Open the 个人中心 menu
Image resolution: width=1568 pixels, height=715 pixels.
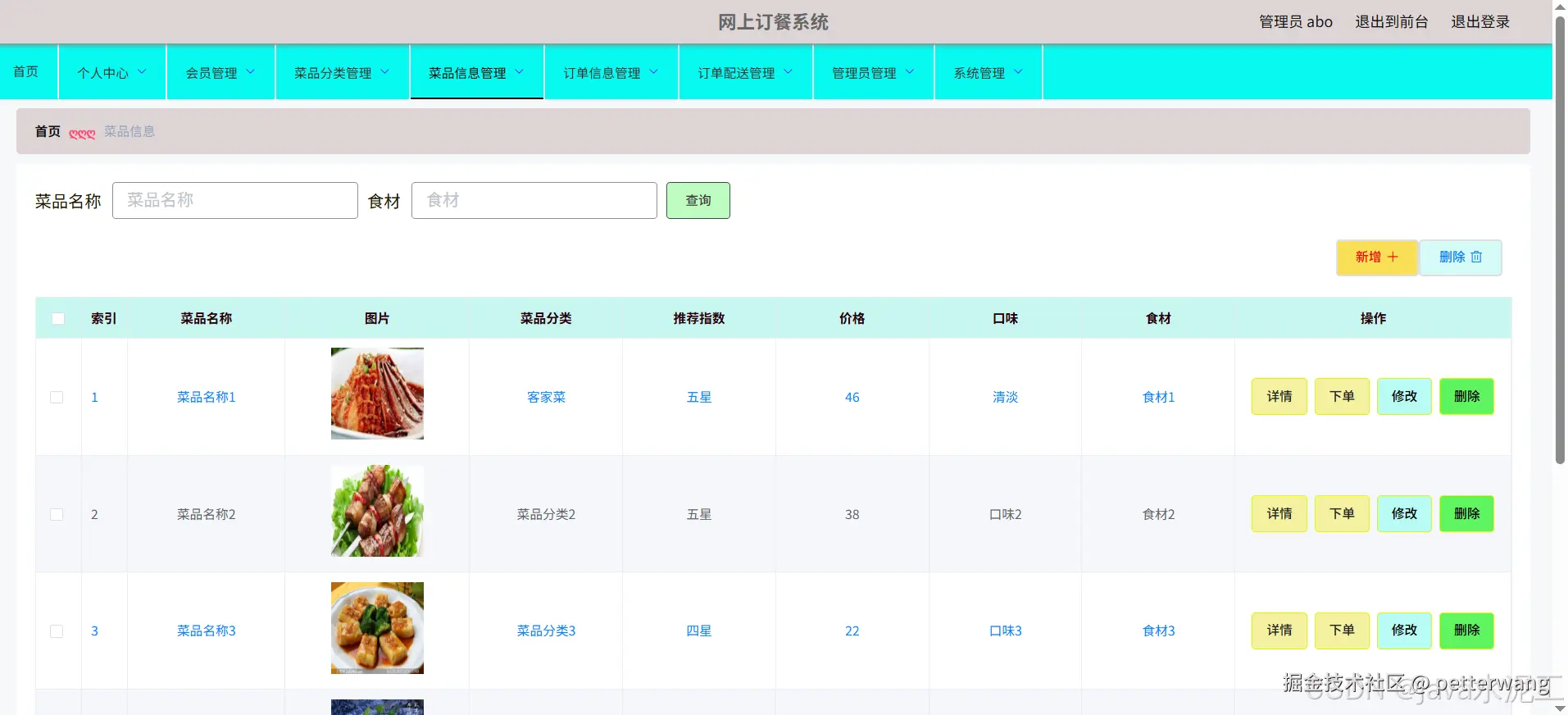click(112, 72)
